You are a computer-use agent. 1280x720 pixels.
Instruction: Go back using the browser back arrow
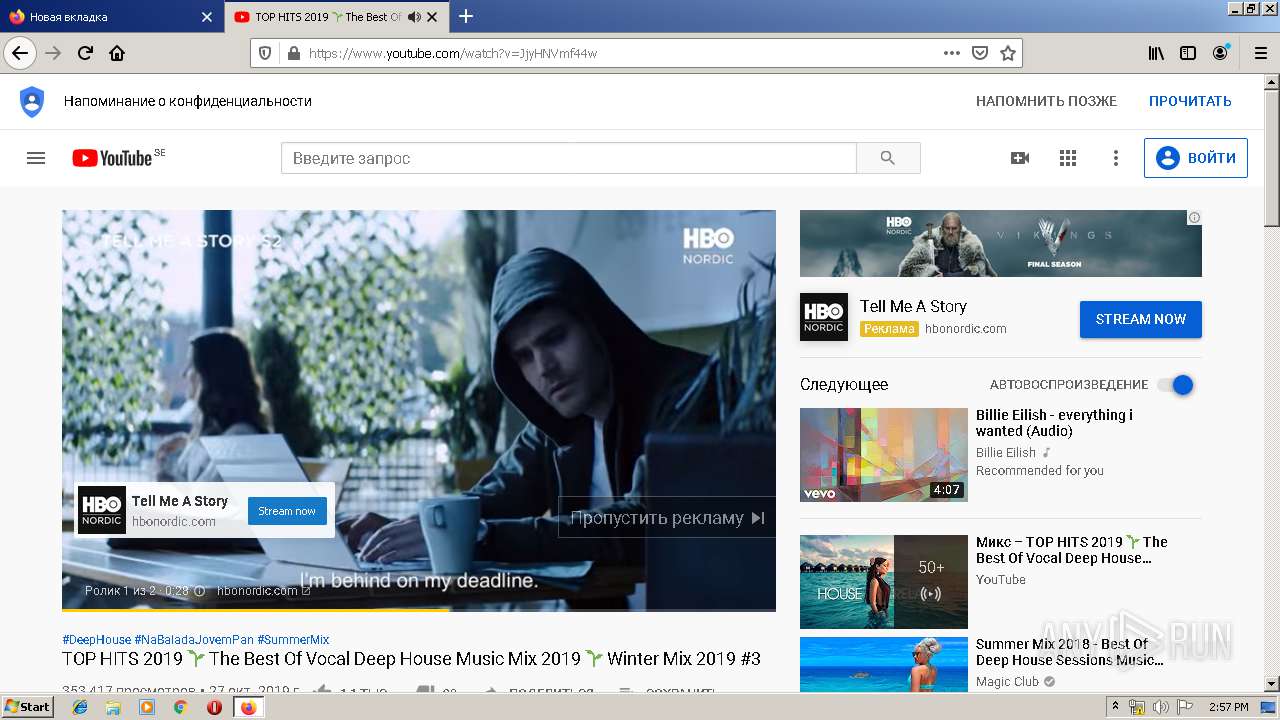pos(20,53)
